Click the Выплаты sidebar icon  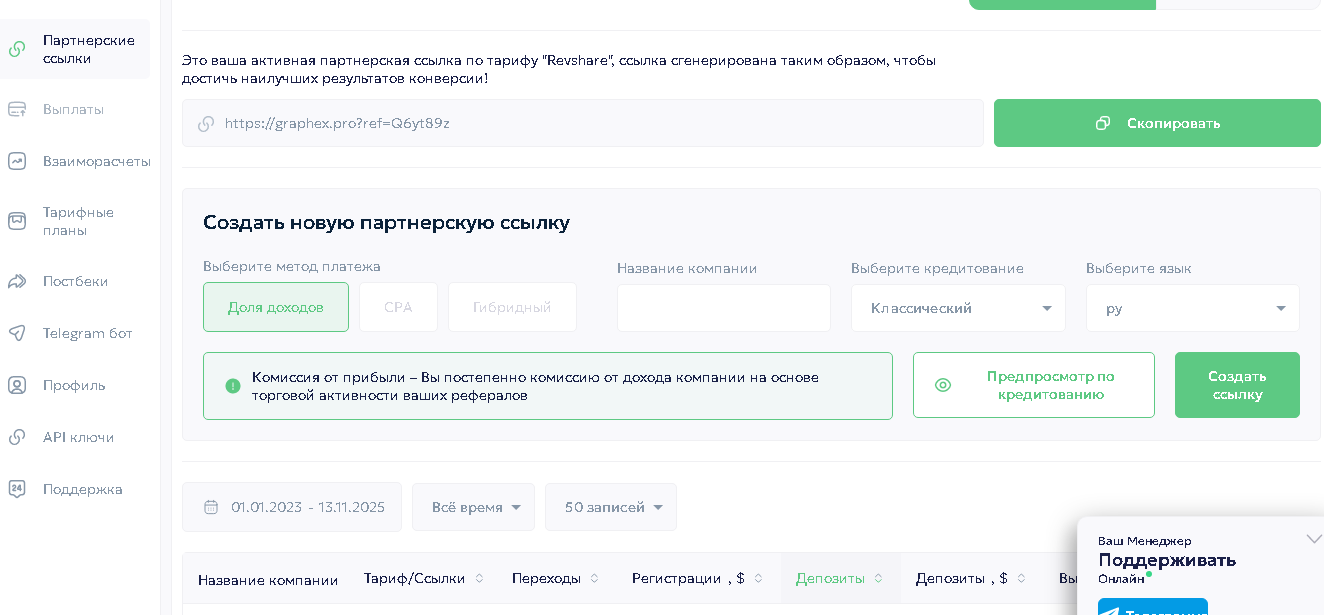click(x=17, y=109)
